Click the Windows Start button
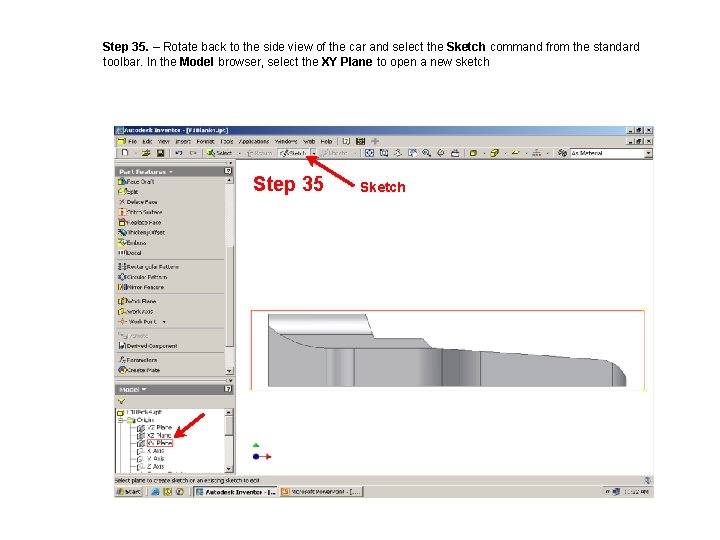720x540 pixels. [129, 492]
